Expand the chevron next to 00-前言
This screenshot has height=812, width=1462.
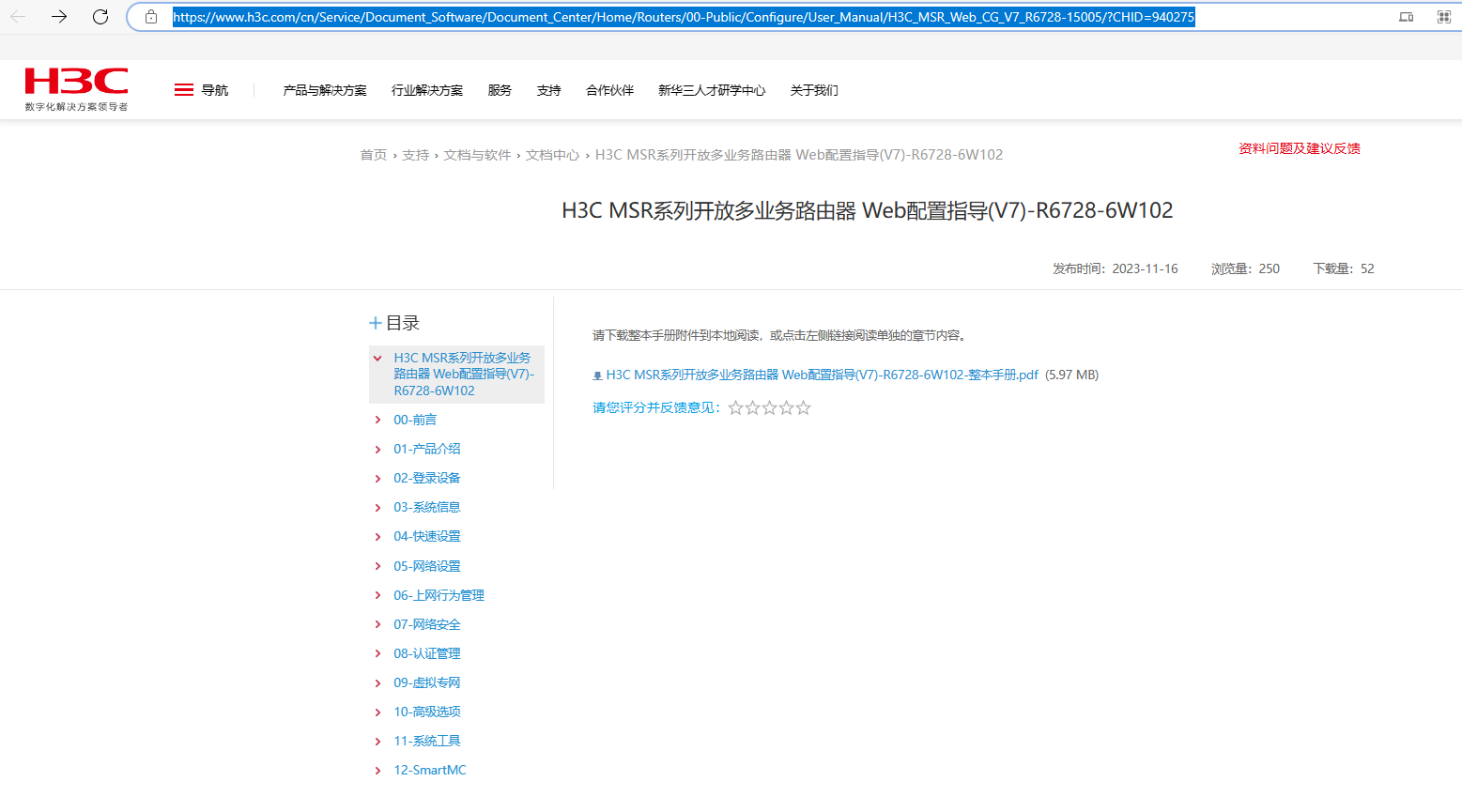tap(377, 421)
